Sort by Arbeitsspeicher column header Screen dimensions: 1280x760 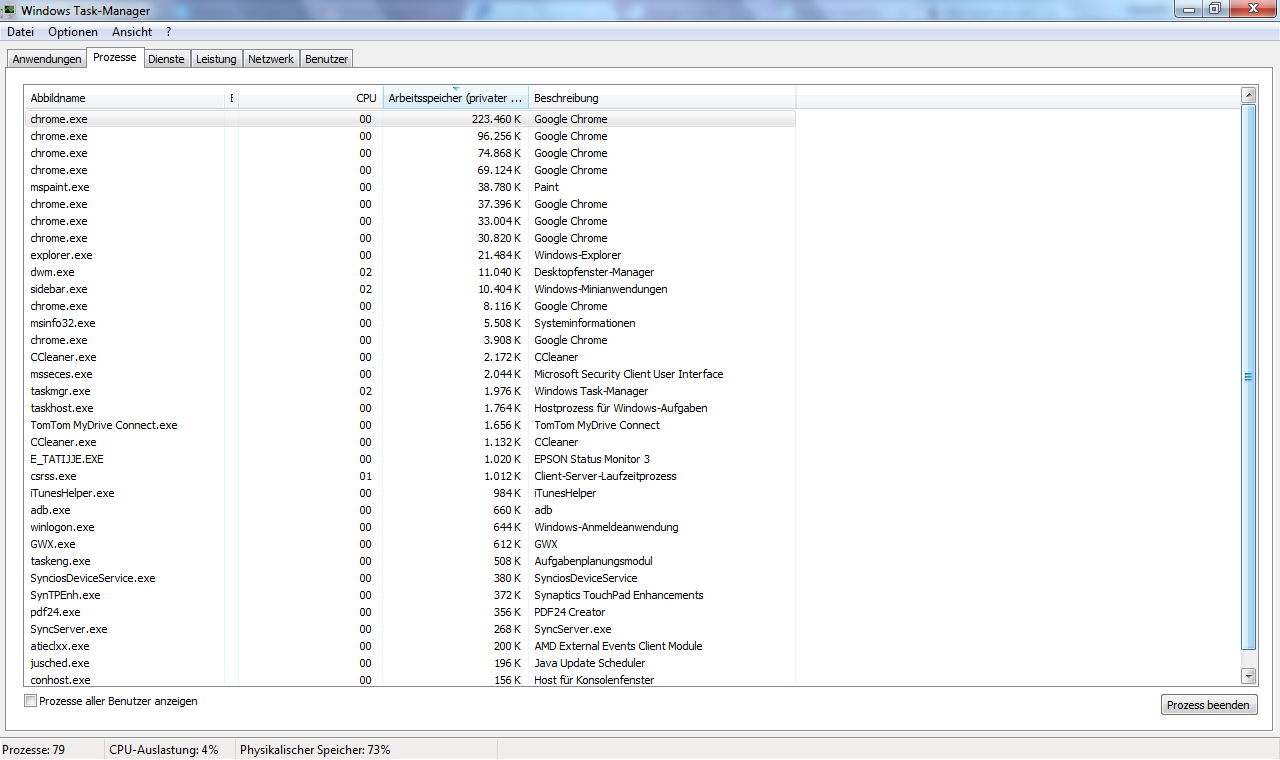(455, 98)
